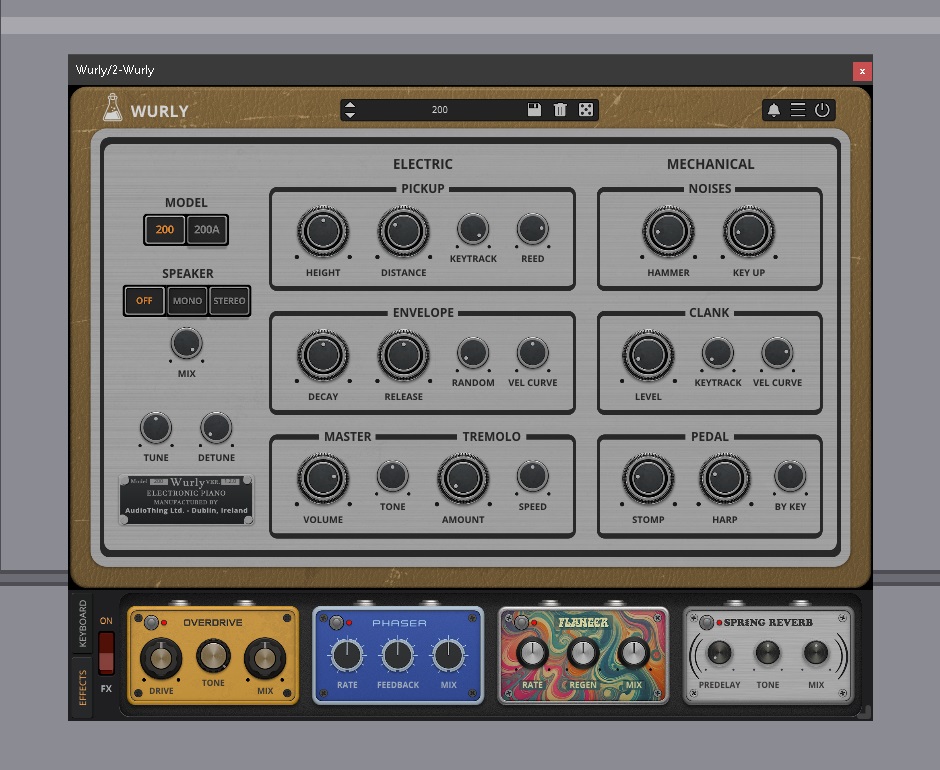Viewport: 940px width, 770px height.
Task: Toggle Flanger pedal footswitch
Action: [522, 622]
